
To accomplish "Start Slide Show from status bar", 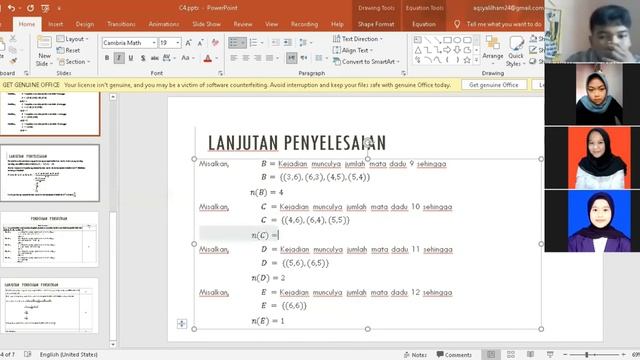I will (550, 355).
